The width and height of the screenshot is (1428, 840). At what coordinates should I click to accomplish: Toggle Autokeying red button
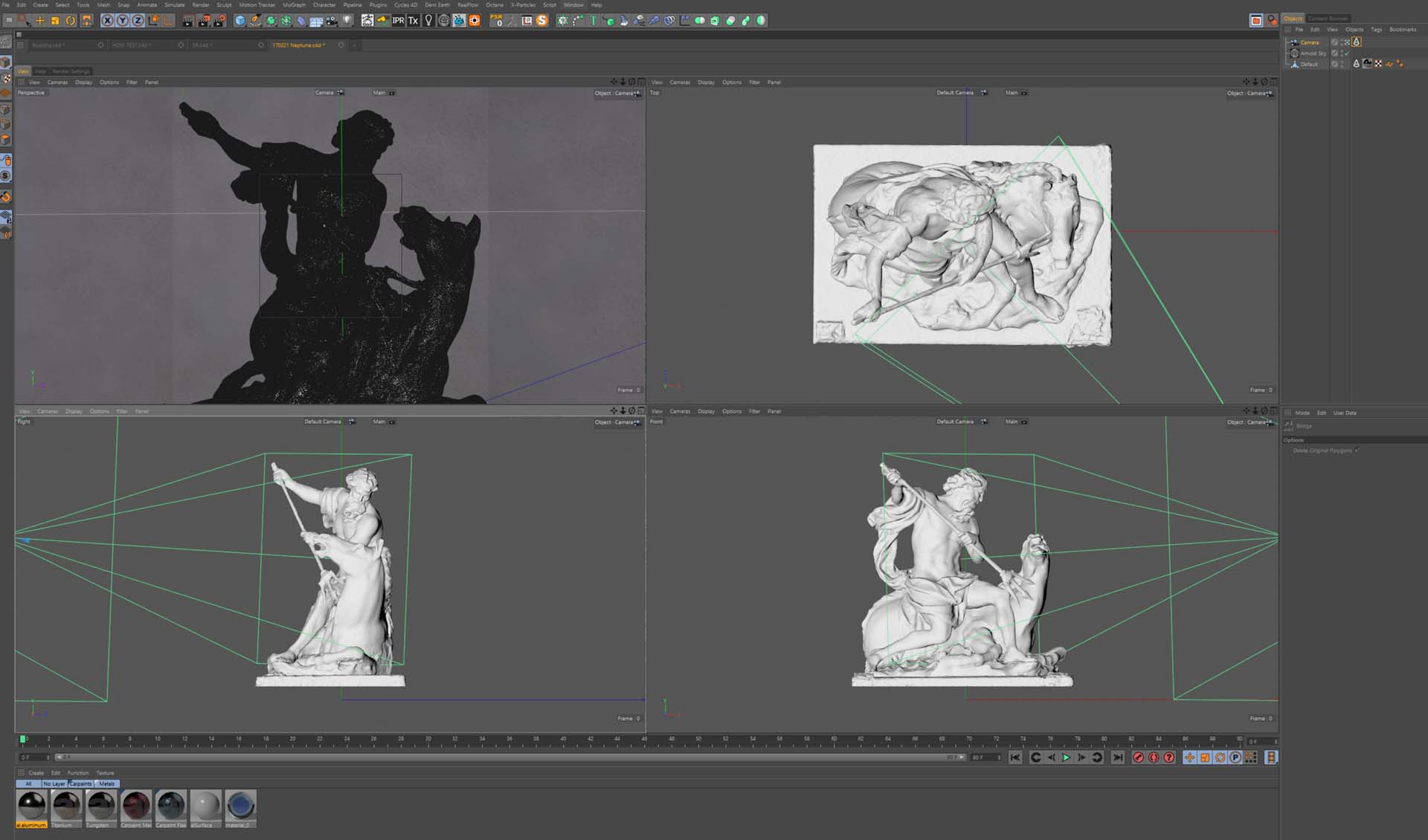pos(1154,757)
